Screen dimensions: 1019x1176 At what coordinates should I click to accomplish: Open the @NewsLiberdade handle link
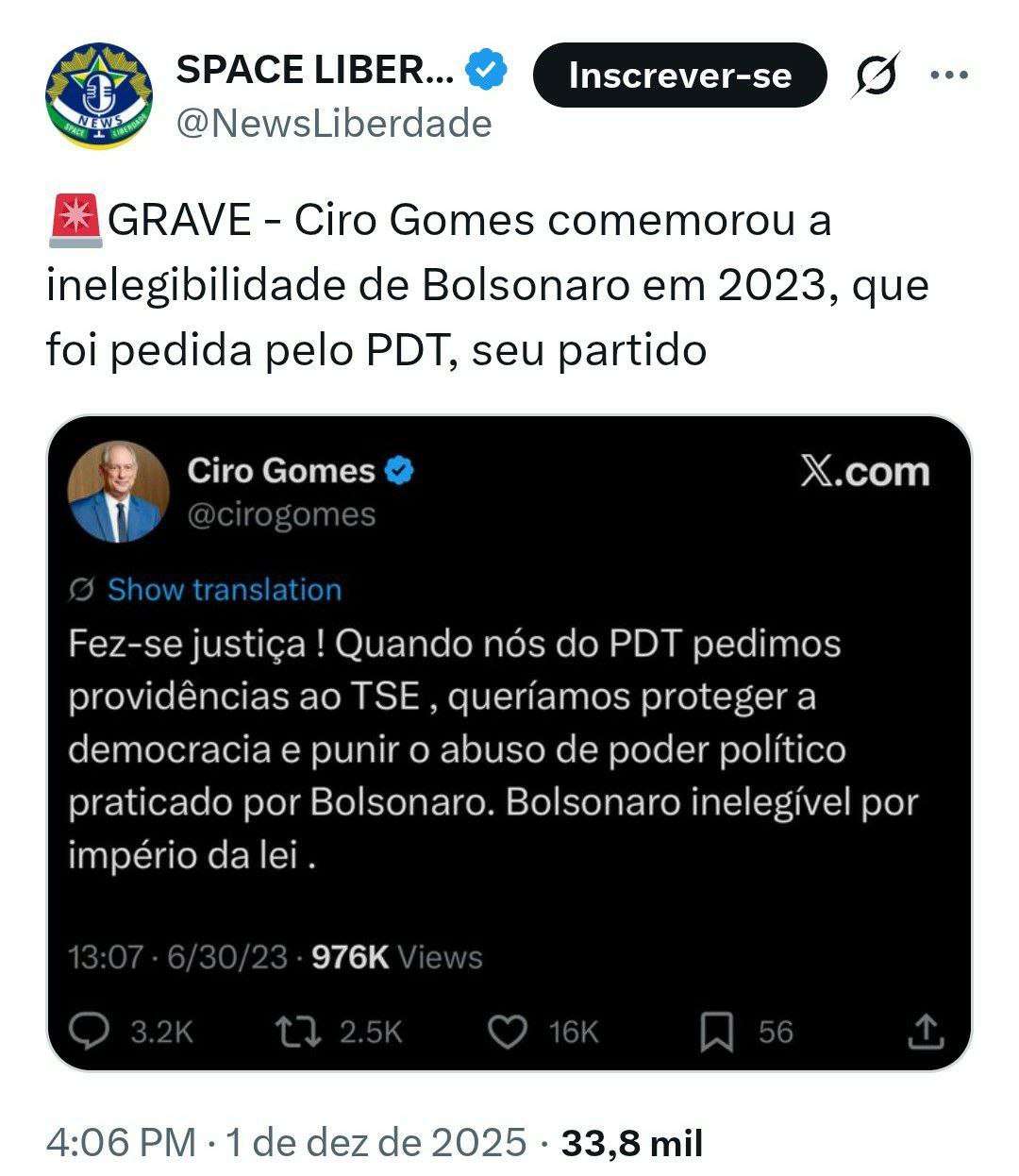pos(334,124)
